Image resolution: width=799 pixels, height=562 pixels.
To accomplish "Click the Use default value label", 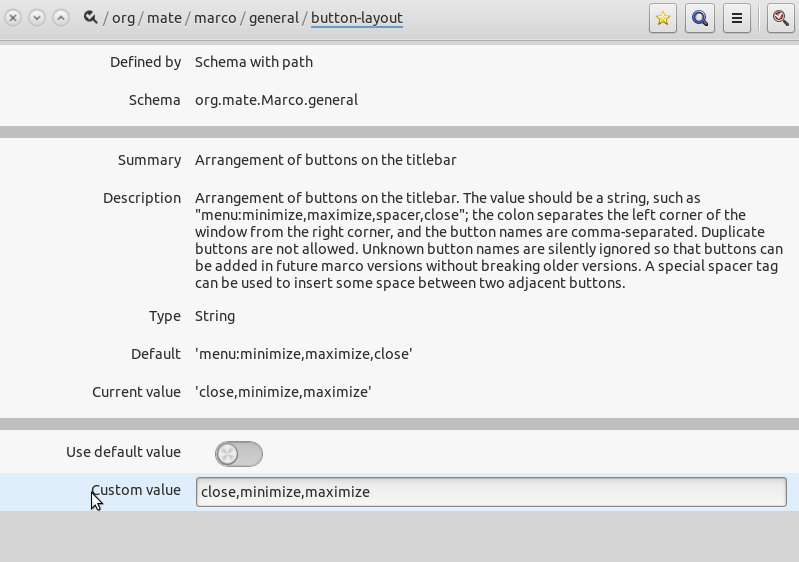I will click(x=123, y=452).
